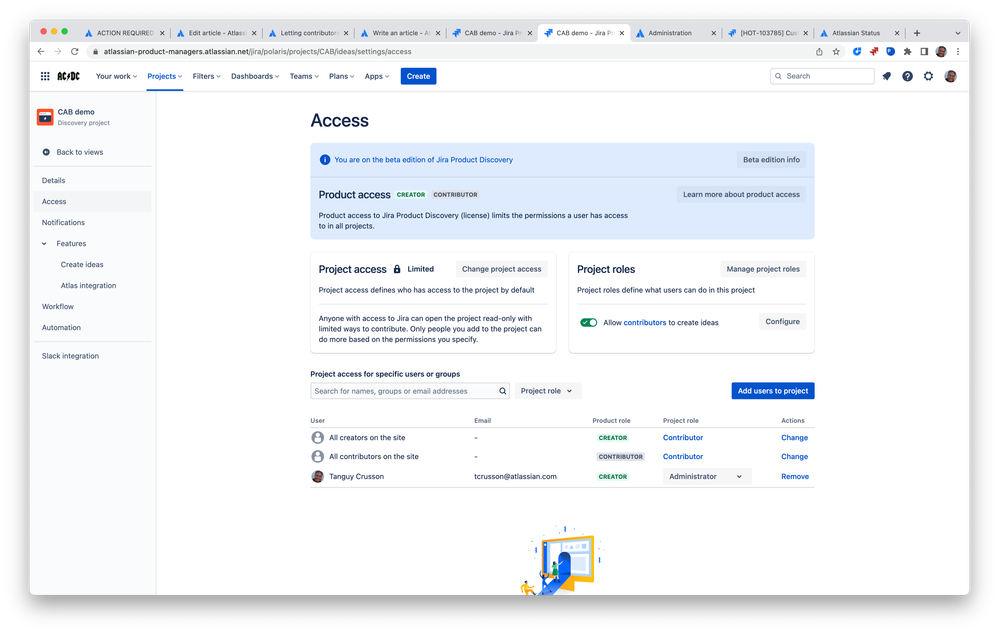This screenshot has height=634, width=999.
Task: Go to Workflow settings
Action: click(58, 307)
